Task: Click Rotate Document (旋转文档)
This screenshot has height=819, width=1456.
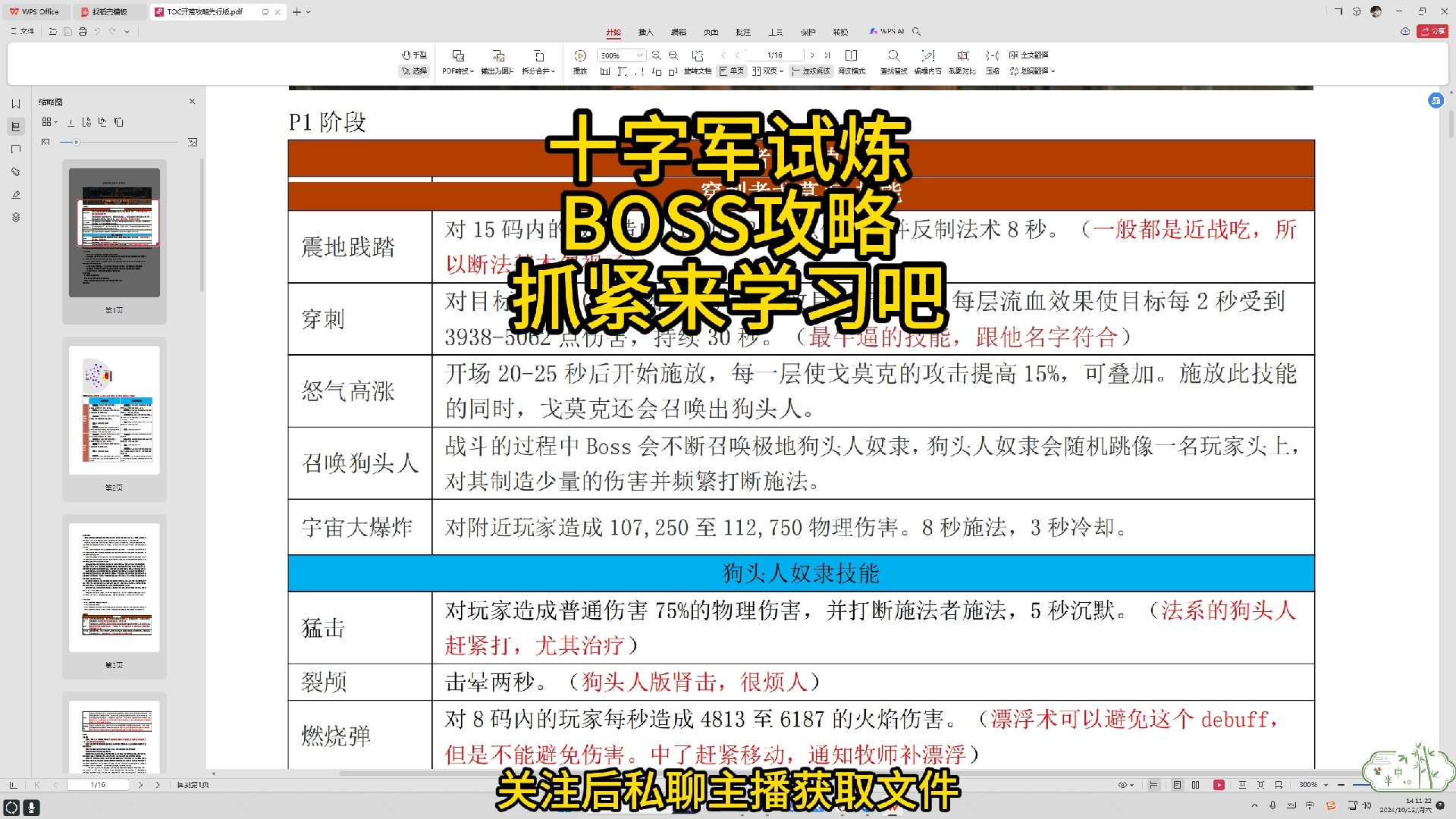Action: [x=698, y=62]
